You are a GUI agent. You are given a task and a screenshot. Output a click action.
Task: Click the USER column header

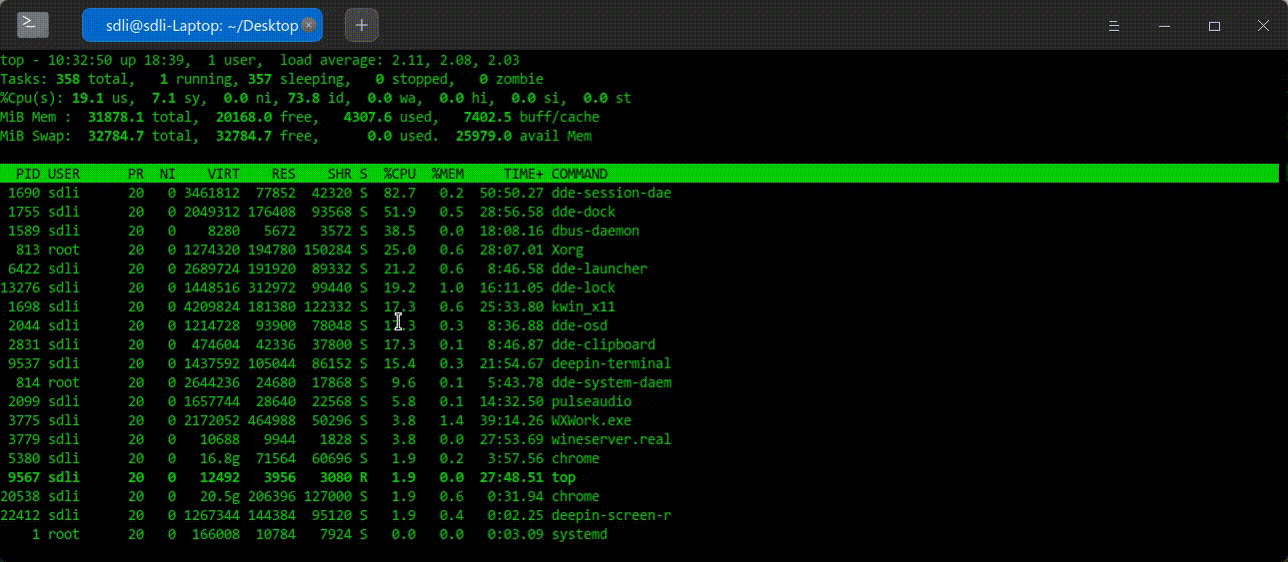tap(64, 174)
